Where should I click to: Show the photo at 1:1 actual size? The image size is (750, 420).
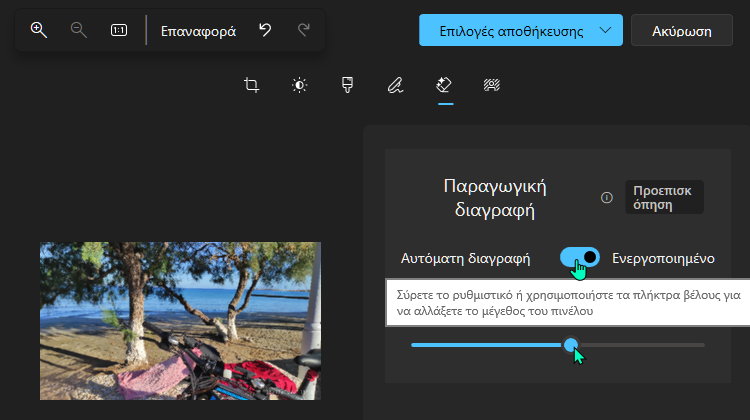(119, 31)
